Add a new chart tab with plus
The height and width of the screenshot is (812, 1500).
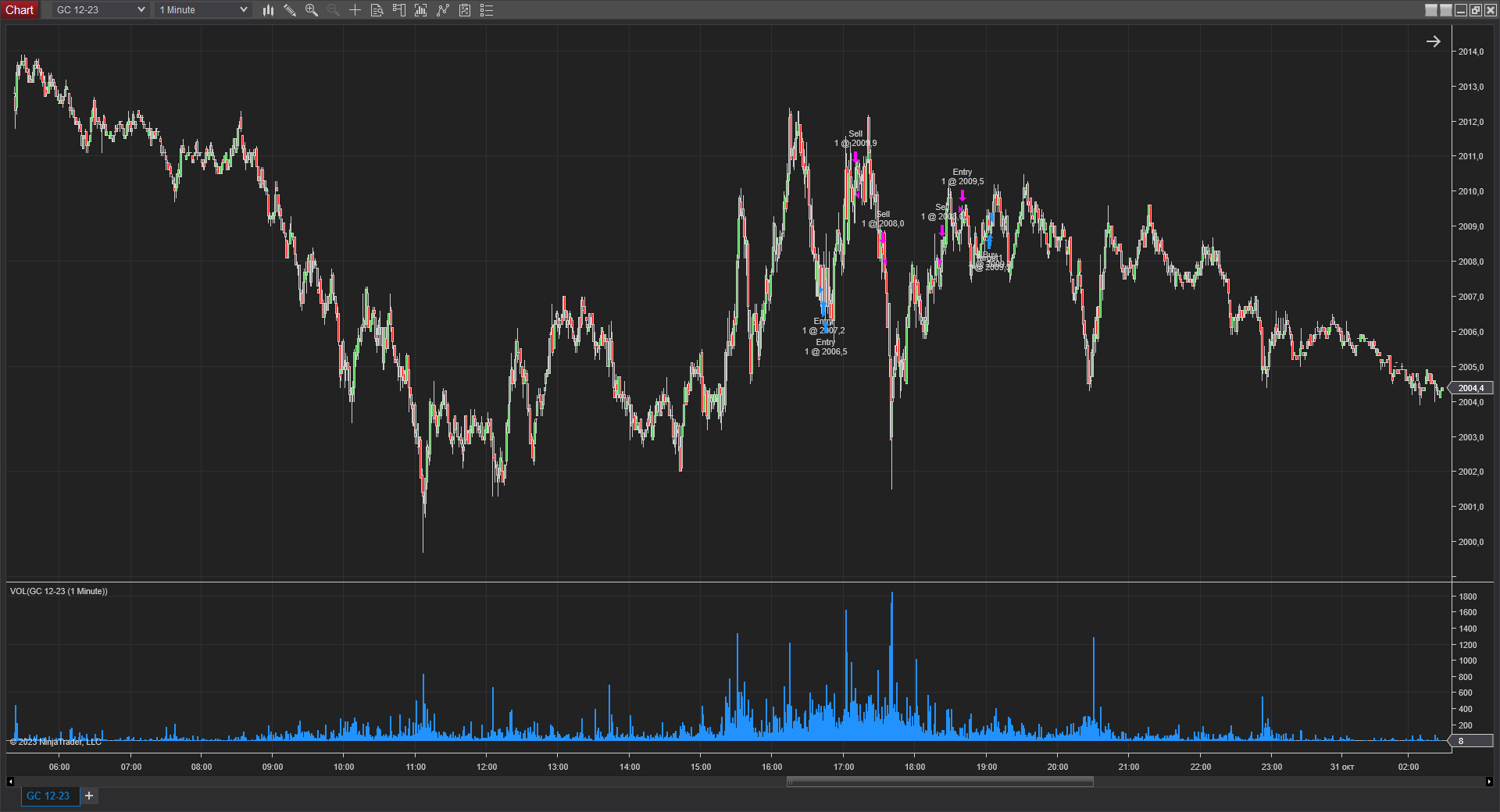click(x=89, y=796)
